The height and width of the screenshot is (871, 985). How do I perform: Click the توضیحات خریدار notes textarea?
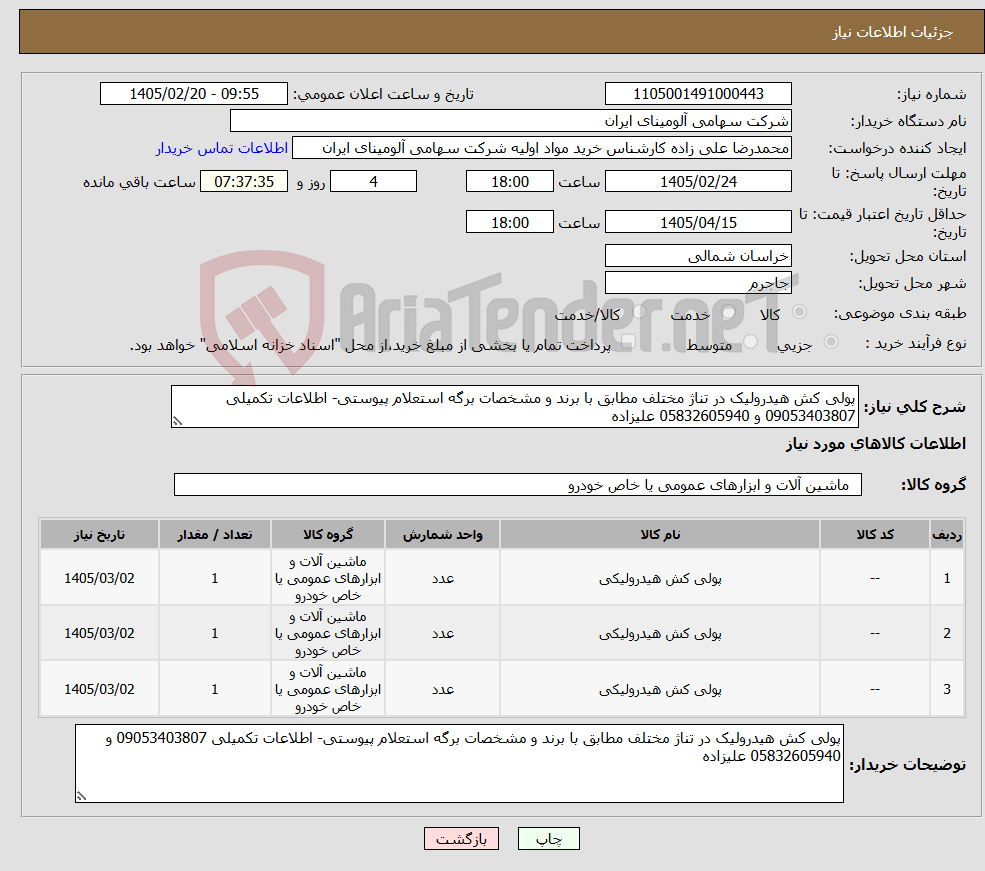459,764
